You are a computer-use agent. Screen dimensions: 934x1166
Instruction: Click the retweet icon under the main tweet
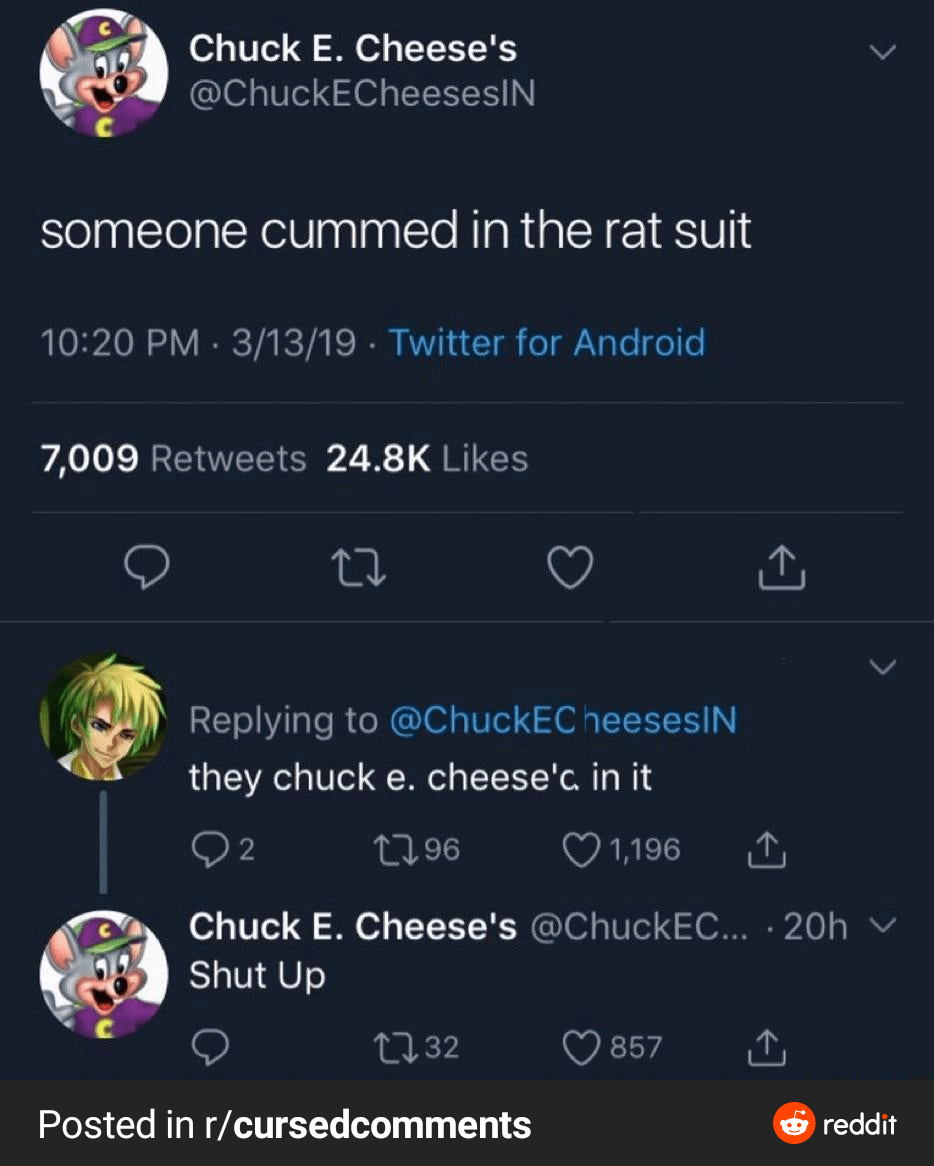click(x=358, y=567)
